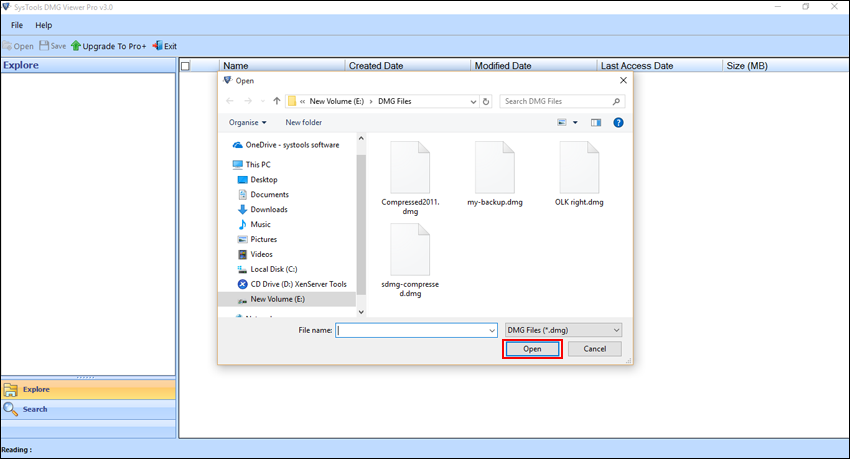Image resolution: width=850 pixels, height=459 pixels.
Task: Click New Volume (E:) in address bar
Action: (x=337, y=101)
